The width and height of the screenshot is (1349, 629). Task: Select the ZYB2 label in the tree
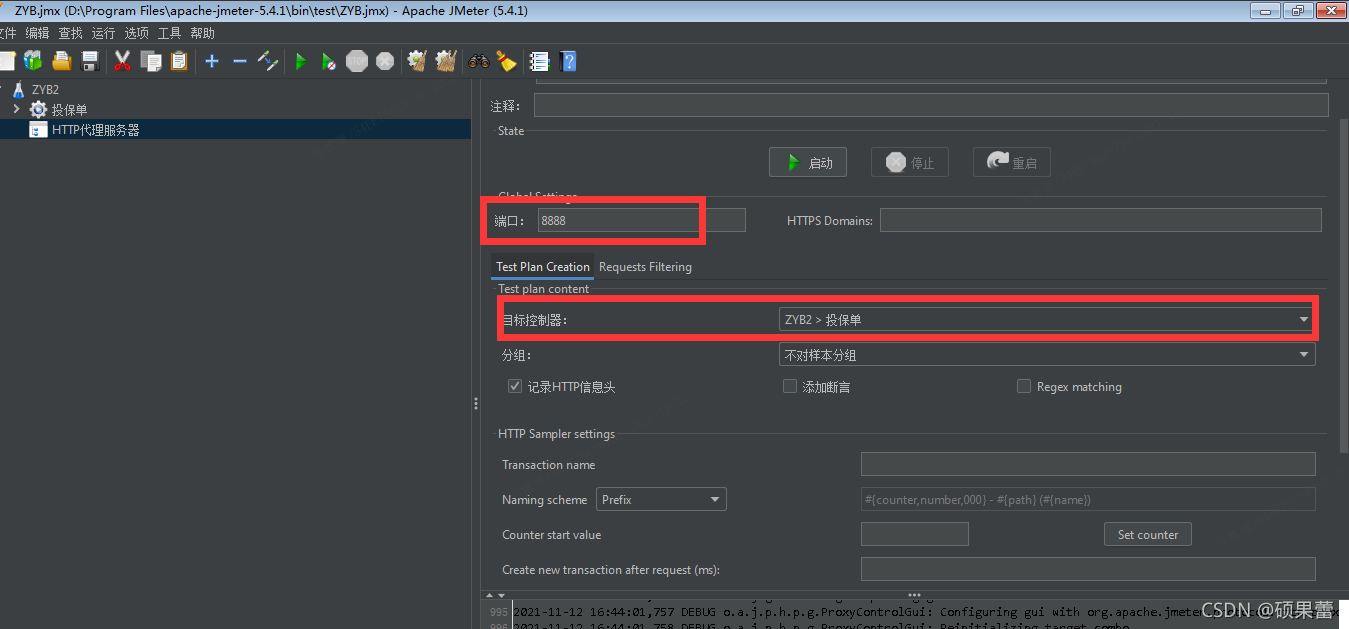pos(45,89)
